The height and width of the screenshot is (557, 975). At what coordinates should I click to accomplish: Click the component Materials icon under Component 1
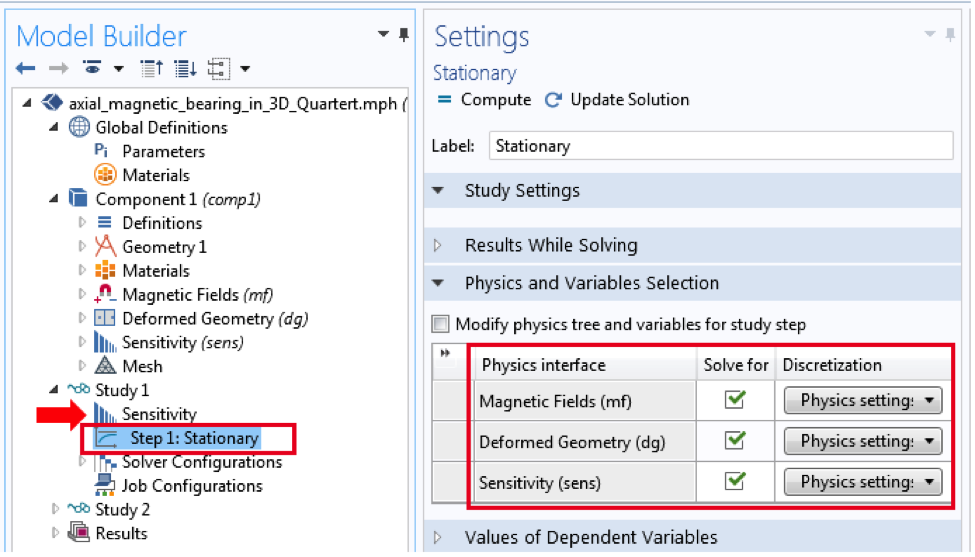pos(105,270)
